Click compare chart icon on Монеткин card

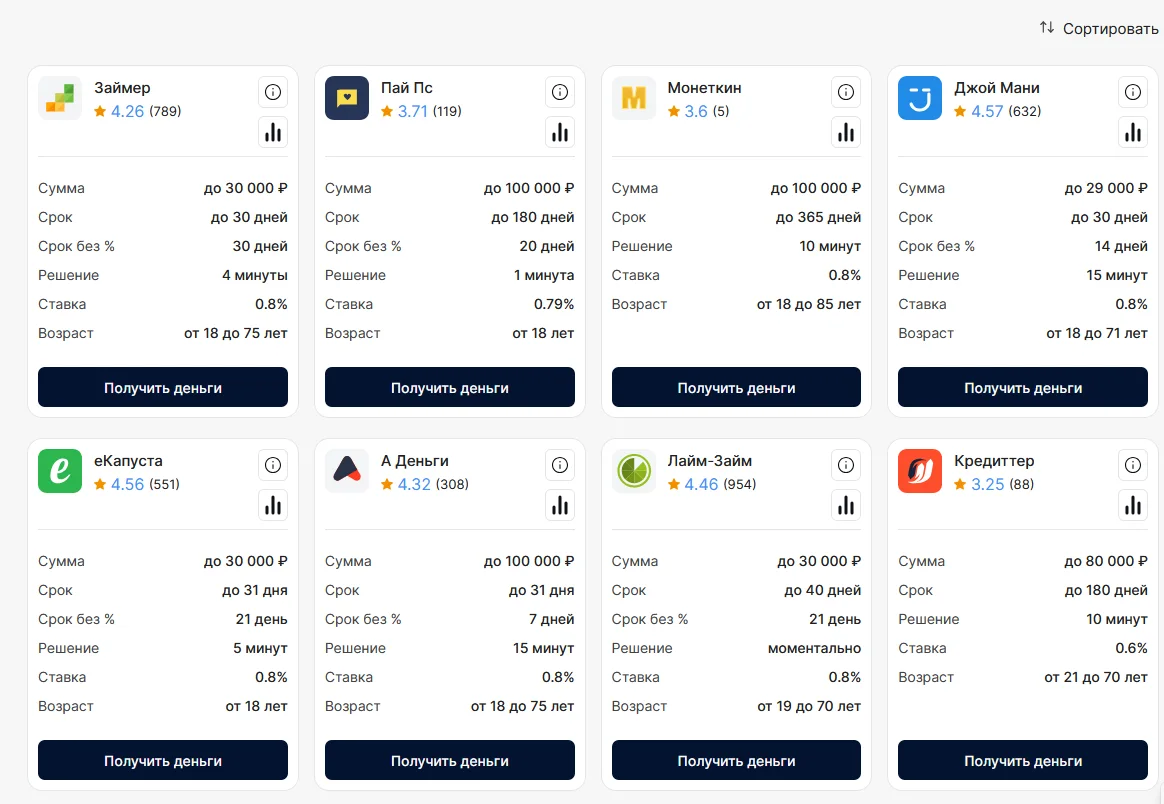click(846, 132)
